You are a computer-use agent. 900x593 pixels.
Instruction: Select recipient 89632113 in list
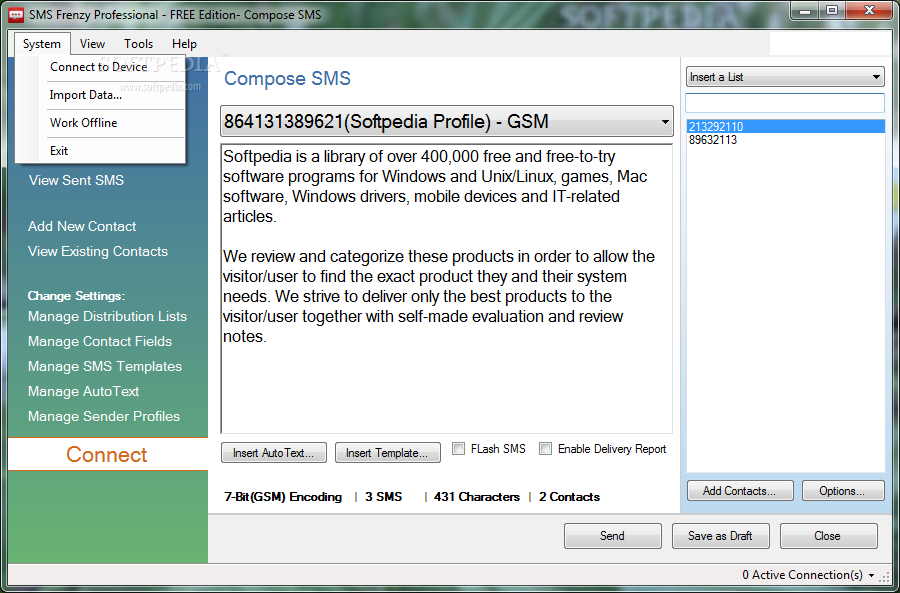click(x=786, y=140)
